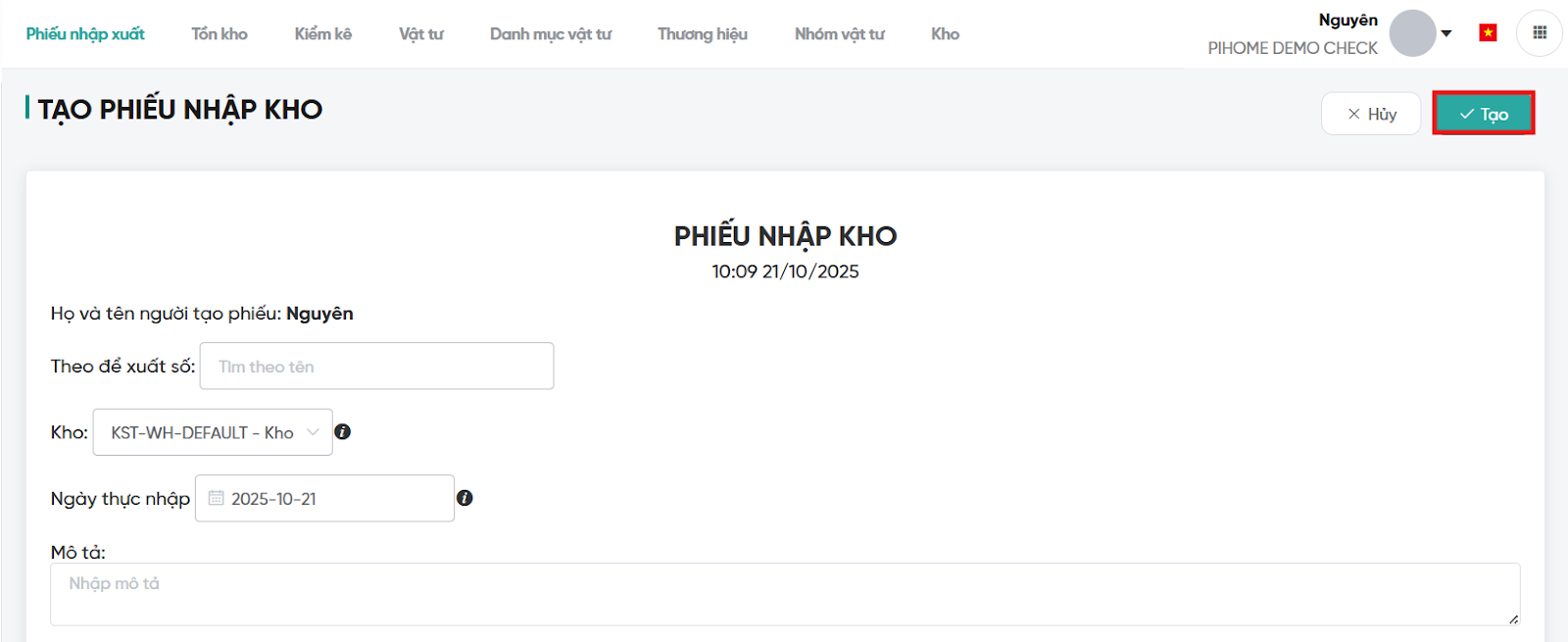Click info icon next to Kho dropdown
This screenshot has height=642, width=1568.
[x=343, y=431]
